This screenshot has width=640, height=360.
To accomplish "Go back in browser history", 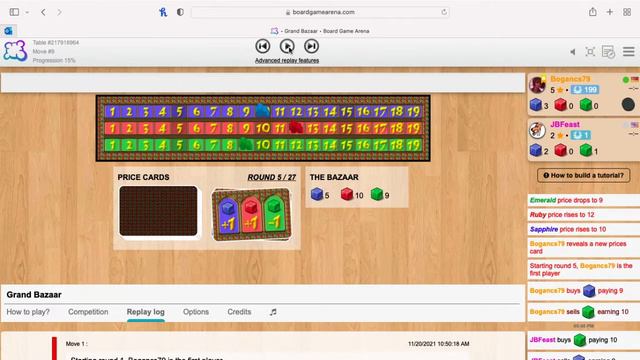I will coord(43,12).
